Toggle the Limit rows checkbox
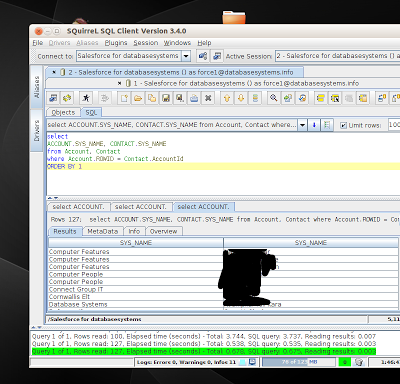Viewport: 400px width, 384px height. [x=343, y=125]
